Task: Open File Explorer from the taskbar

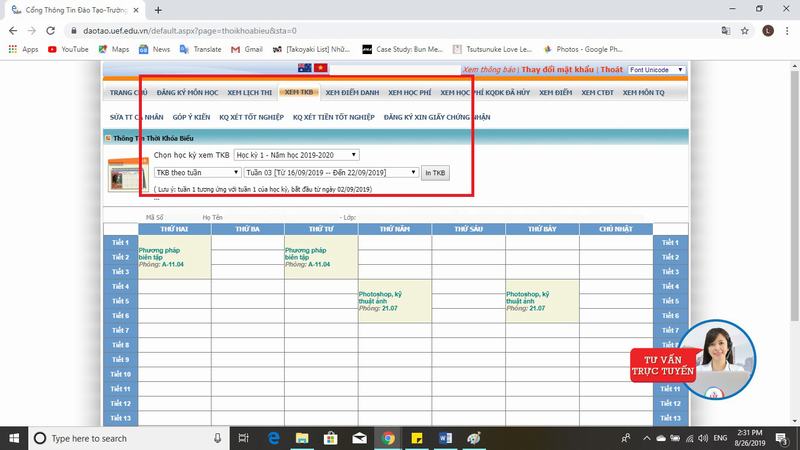Action: tap(302, 438)
